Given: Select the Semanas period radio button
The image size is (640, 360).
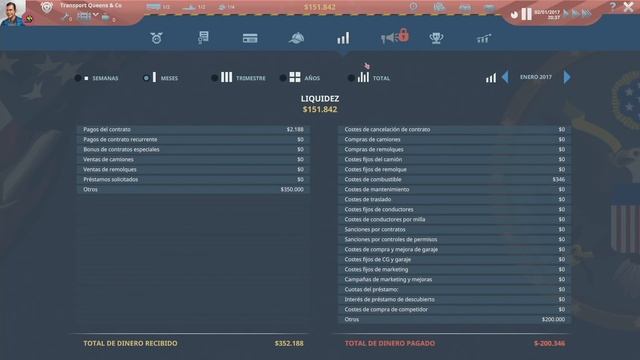Looking at the screenshot, I should click(x=78, y=78).
